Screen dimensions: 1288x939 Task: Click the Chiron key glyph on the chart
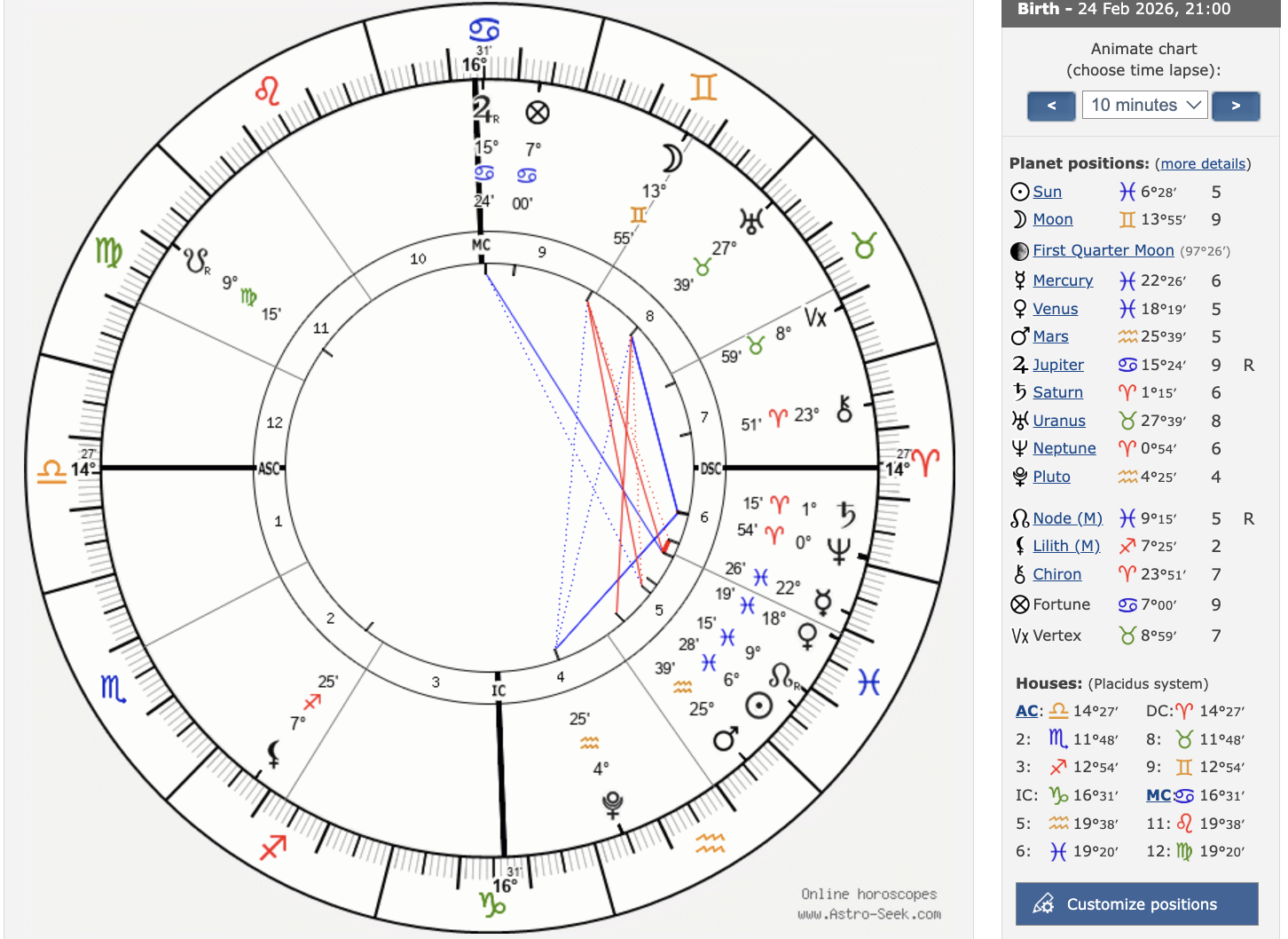coord(844,409)
